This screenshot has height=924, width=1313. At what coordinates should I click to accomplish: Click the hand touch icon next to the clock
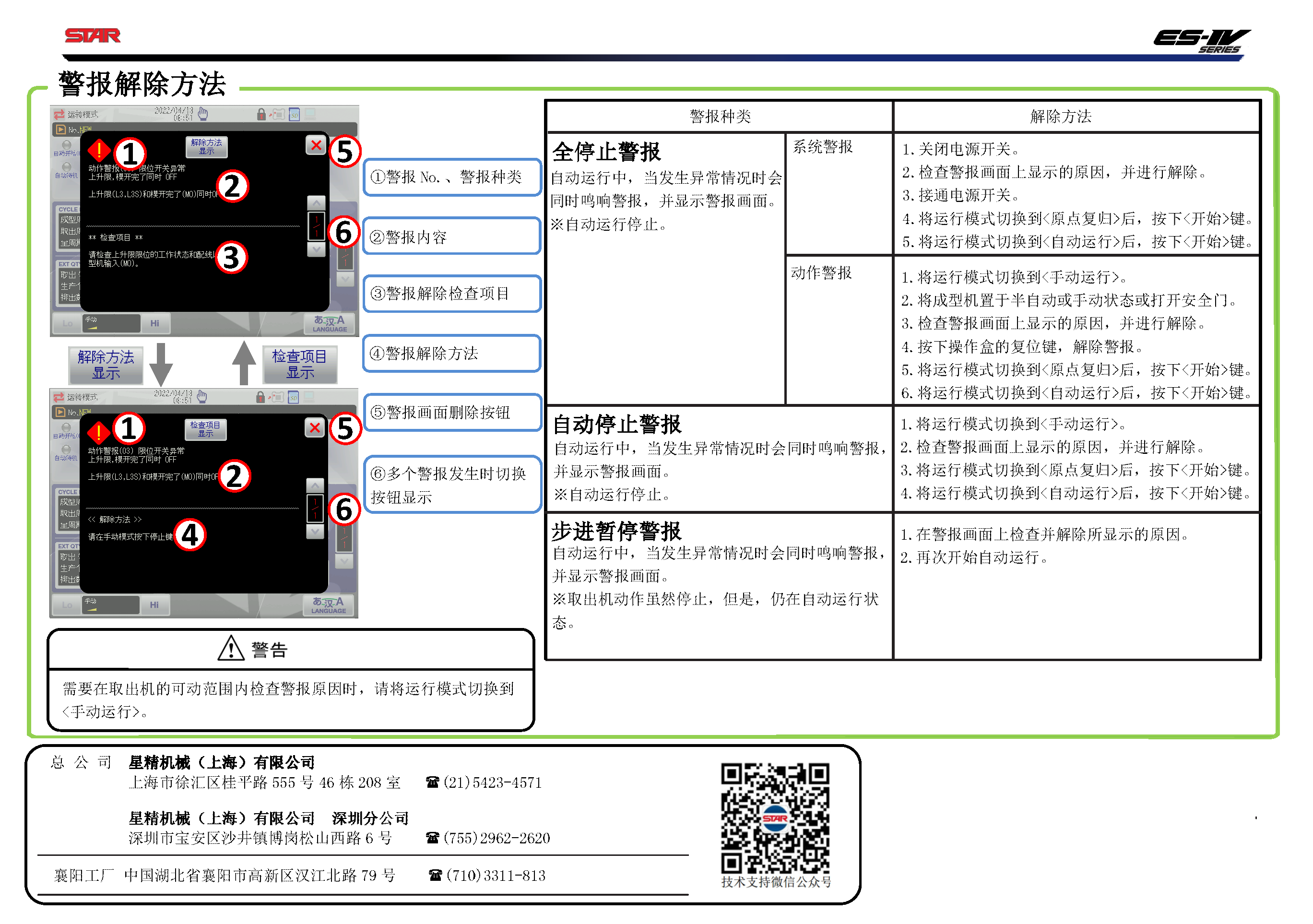click(203, 114)
